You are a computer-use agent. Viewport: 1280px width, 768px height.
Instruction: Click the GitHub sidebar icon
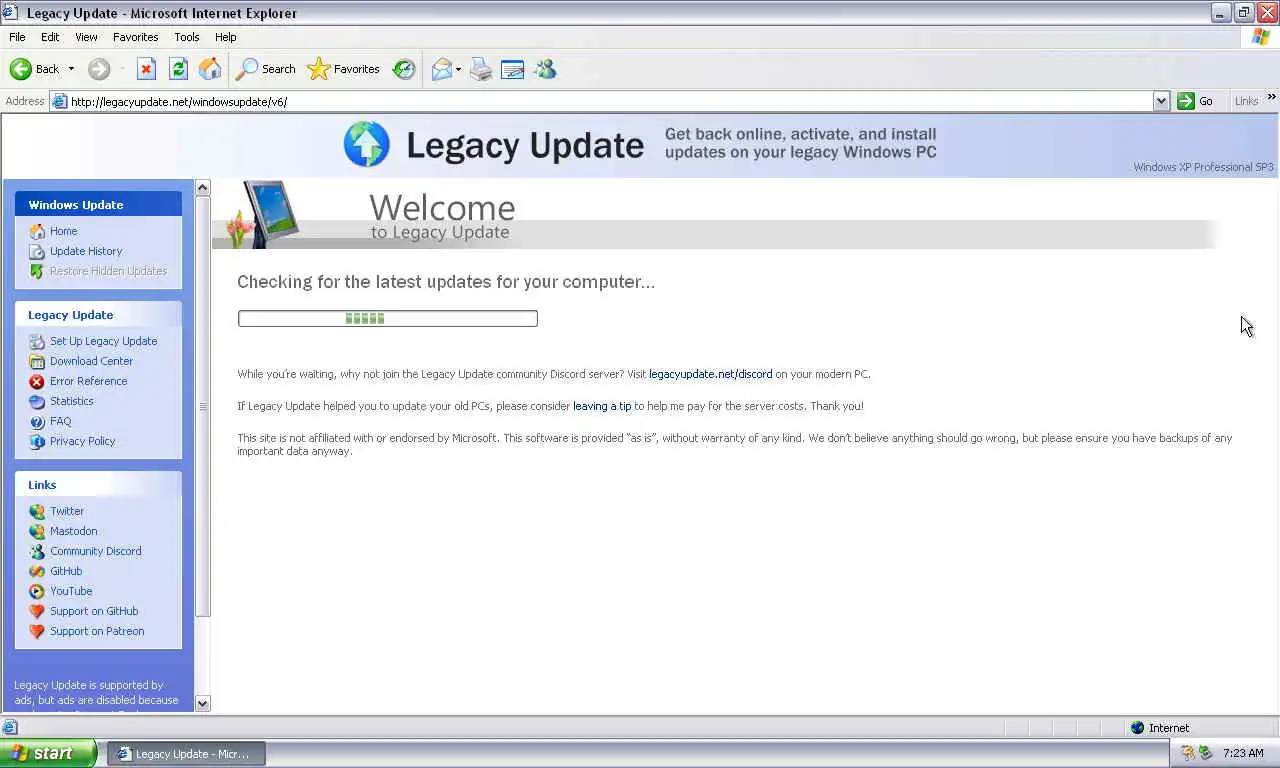(x=37, y=571)
